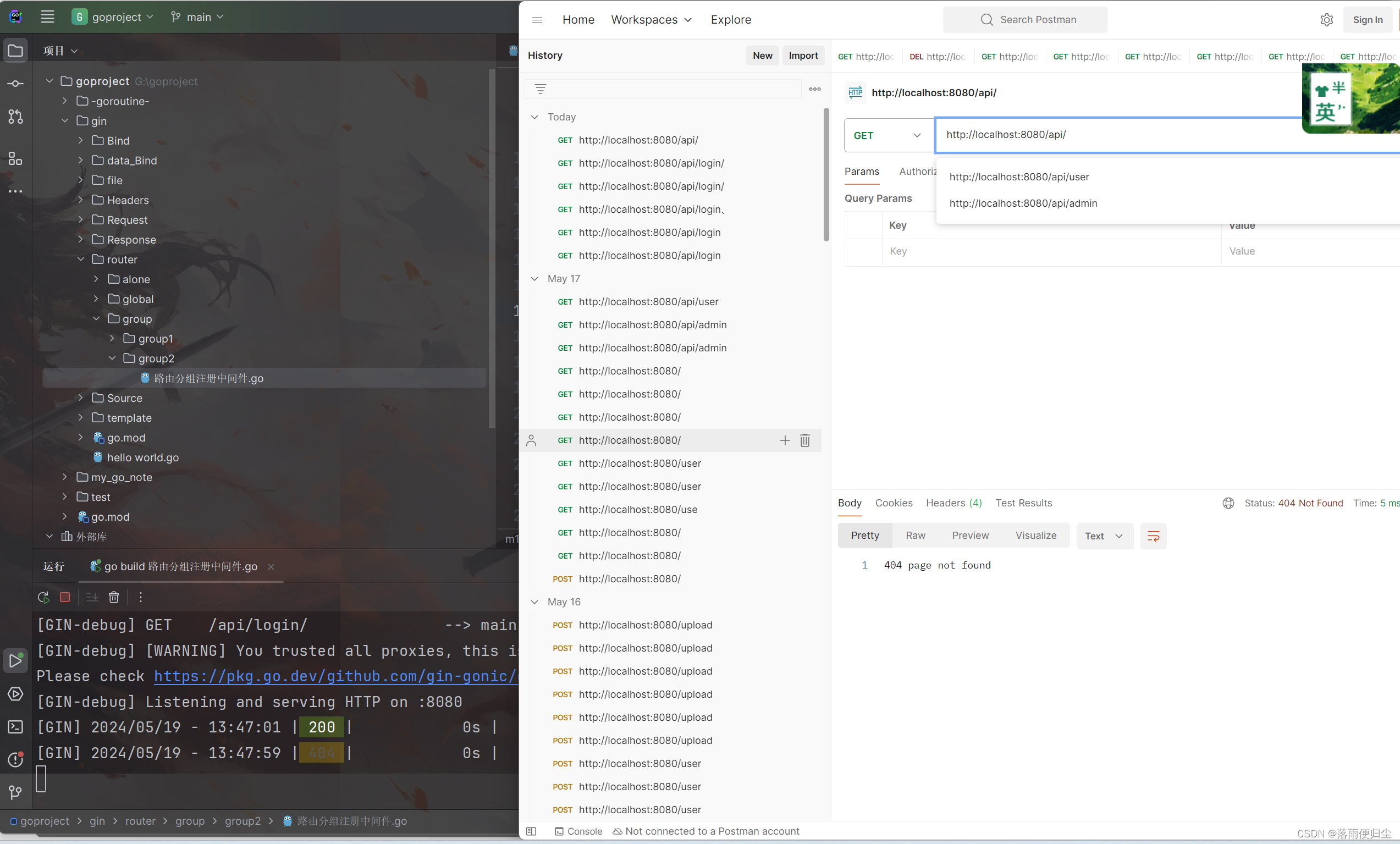Image resolution: width=1400 pixels, height=844 pixels.
Task: Click the Search Postman box
Action: tap(1025, 20)
